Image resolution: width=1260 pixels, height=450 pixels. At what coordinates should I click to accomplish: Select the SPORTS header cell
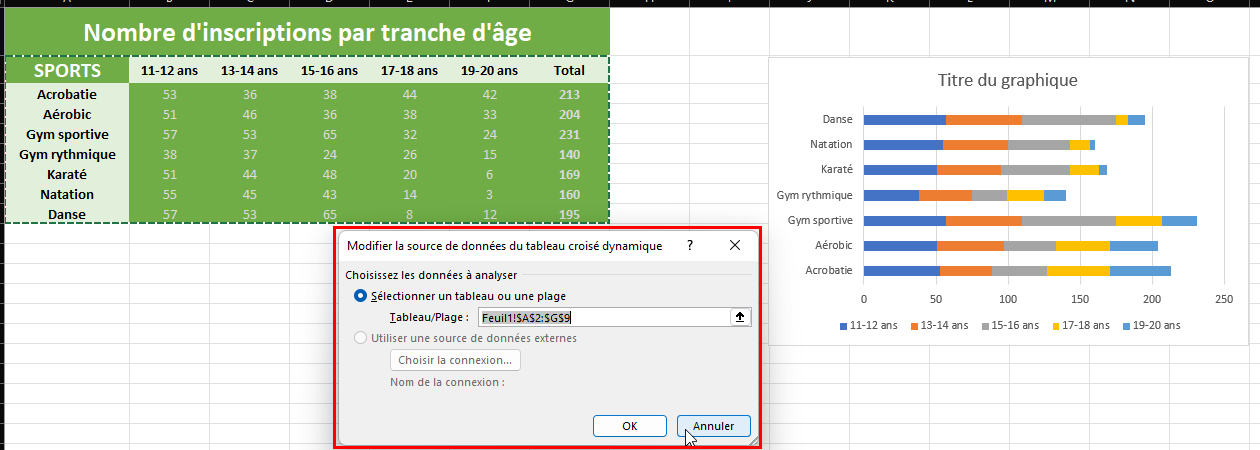click(67, 71)
